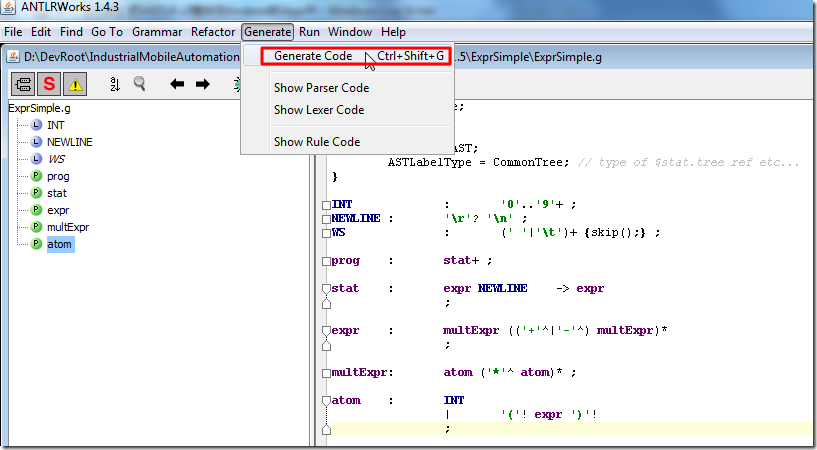Go back with the left arrow

177,84
